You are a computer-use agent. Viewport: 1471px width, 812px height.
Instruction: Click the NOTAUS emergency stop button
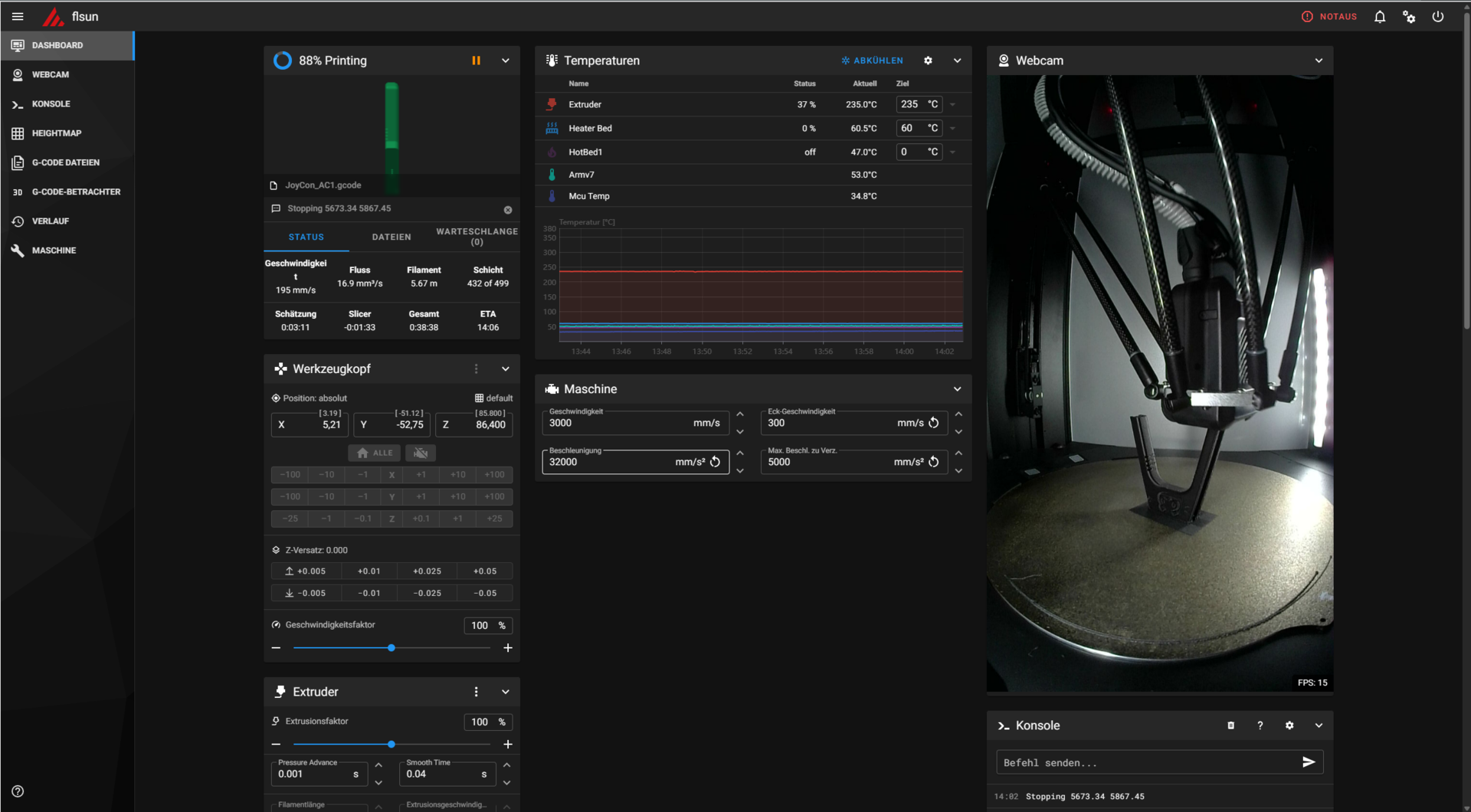[x=1329, y=16]
